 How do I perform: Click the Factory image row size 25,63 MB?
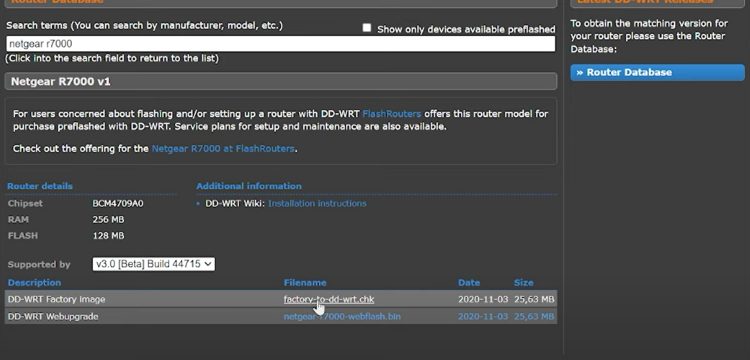point(534,299)
